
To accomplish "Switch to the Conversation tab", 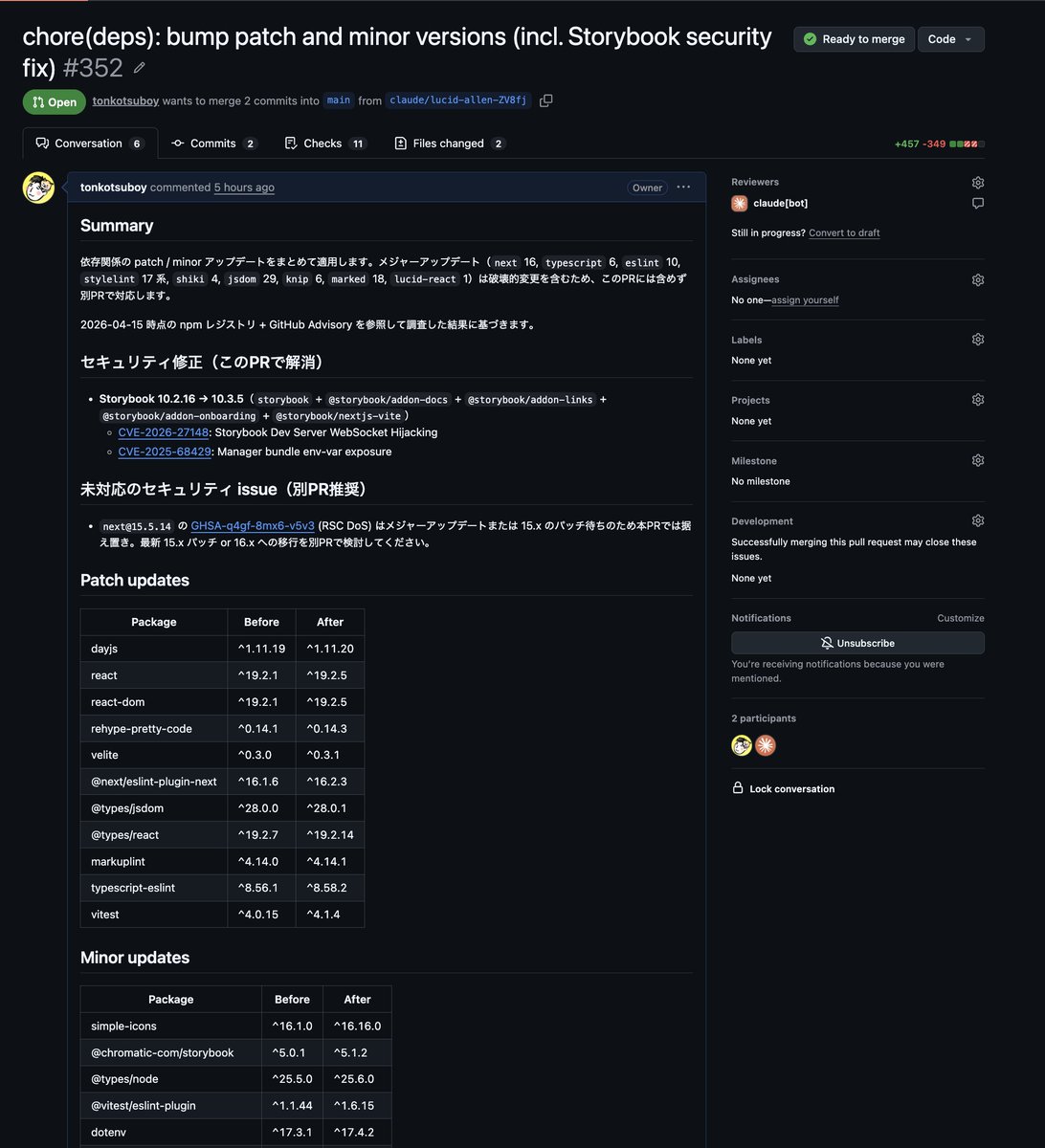I will point(90,143).
